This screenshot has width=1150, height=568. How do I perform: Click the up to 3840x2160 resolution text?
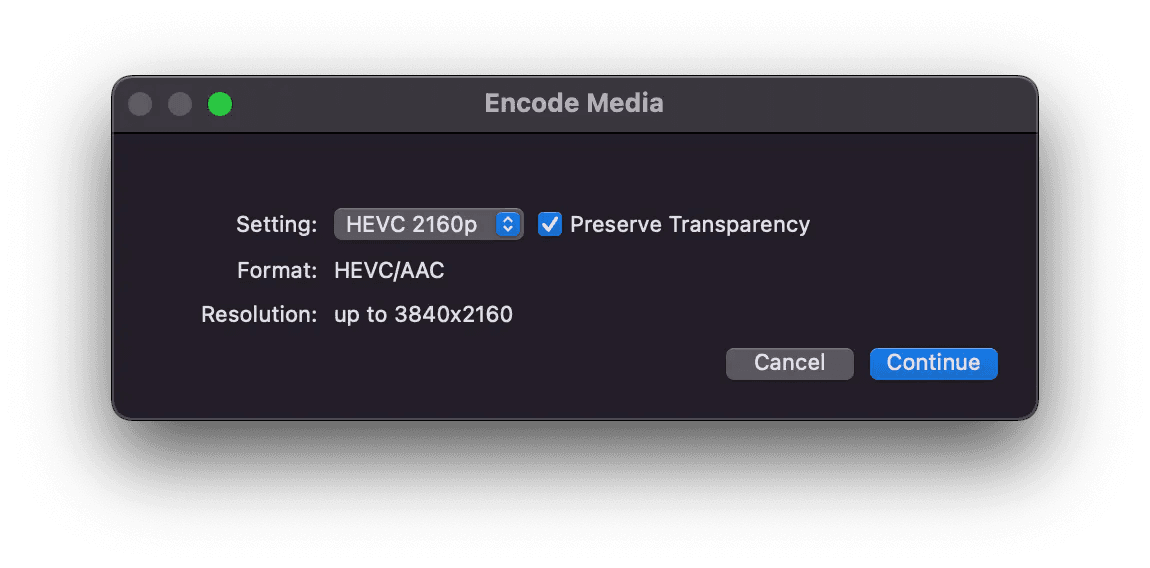point(423,315)
